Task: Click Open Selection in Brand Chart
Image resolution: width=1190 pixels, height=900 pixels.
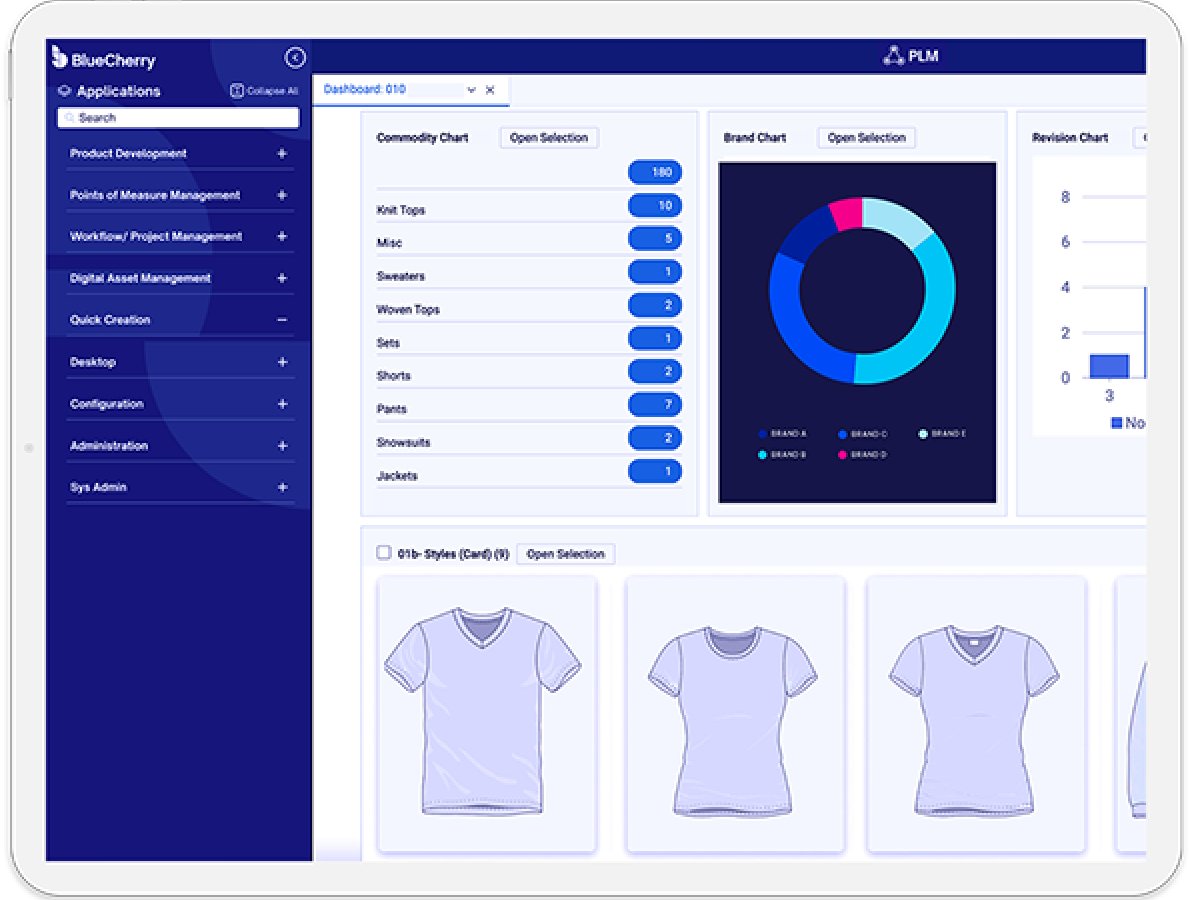Action: tap(866, 138)
